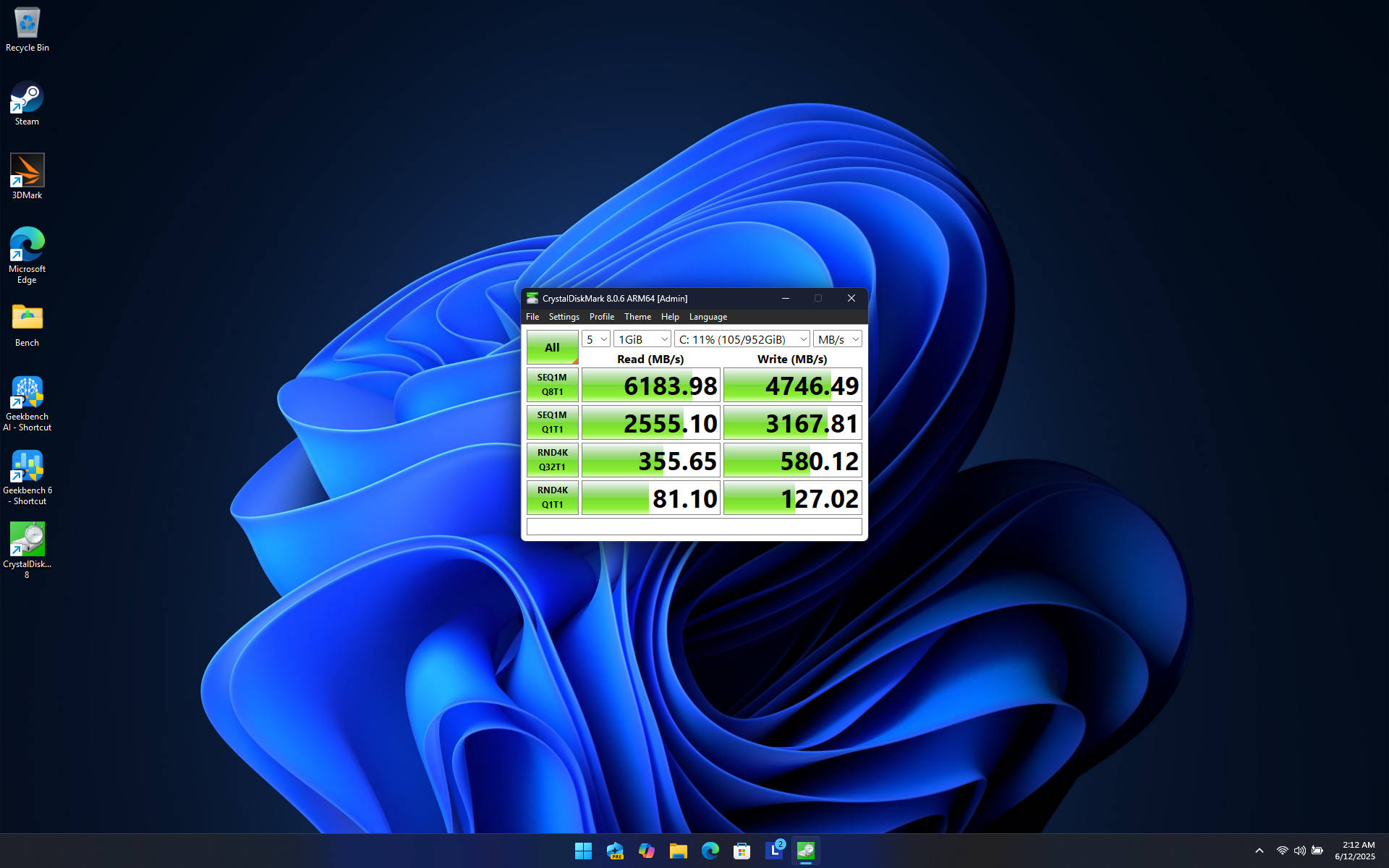
Task: Open the C: drive selection dropdown
Action: pyautogui.click(x=742, y=339)
